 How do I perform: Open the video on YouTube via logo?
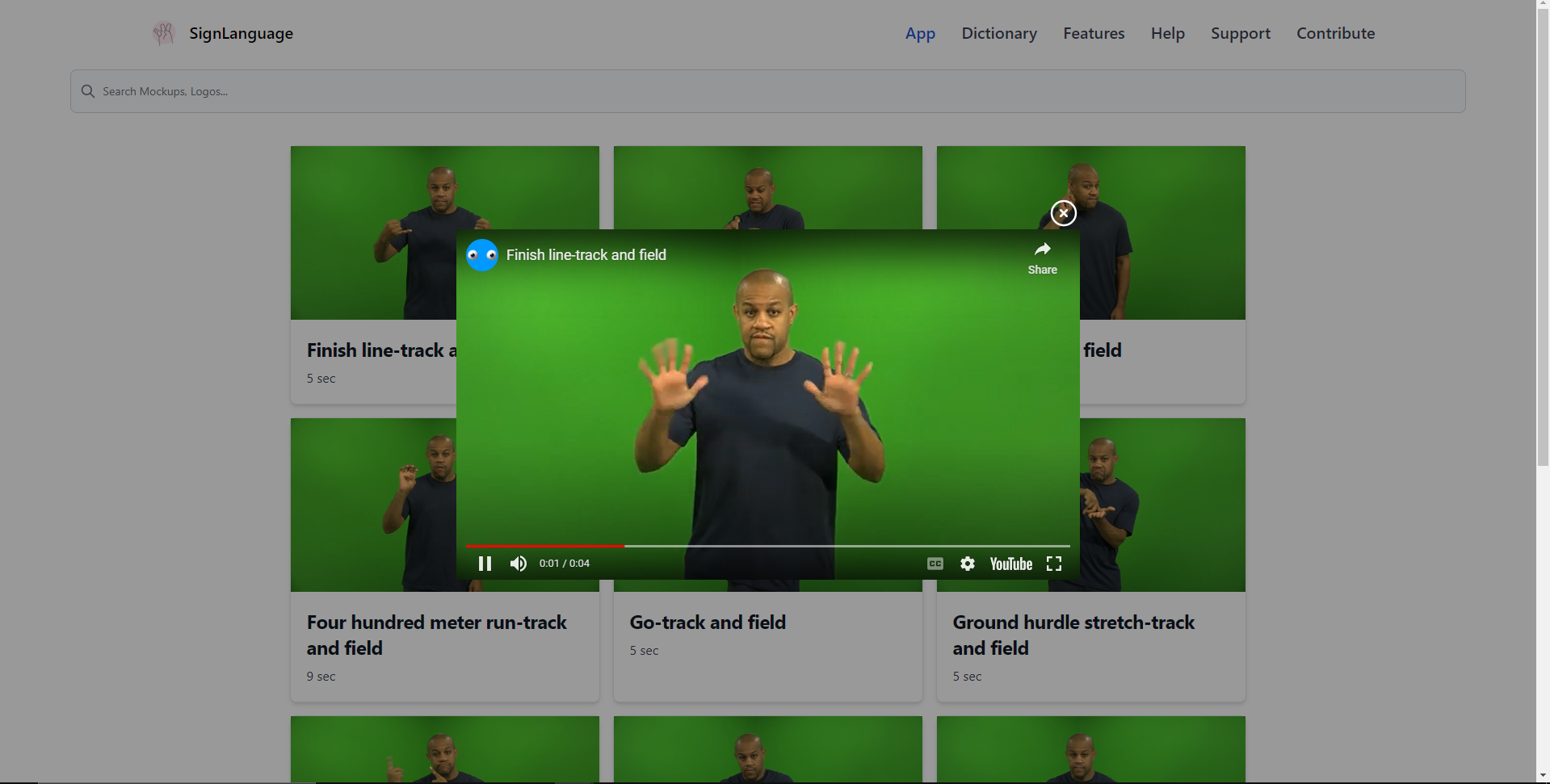(x=1011, y=564)
